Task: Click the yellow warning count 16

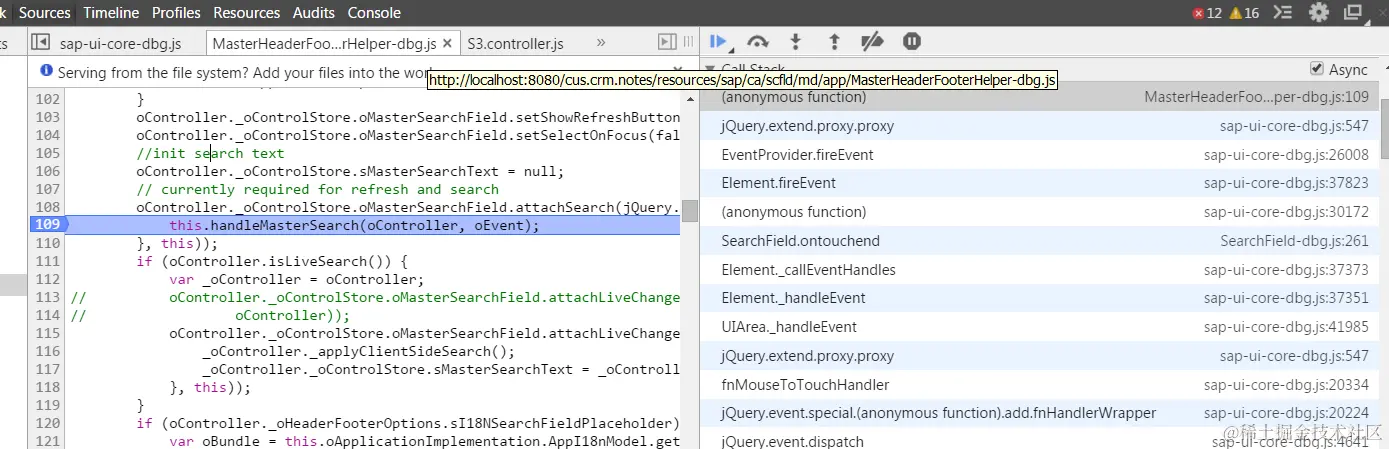Action: (x=1244, y=13)
